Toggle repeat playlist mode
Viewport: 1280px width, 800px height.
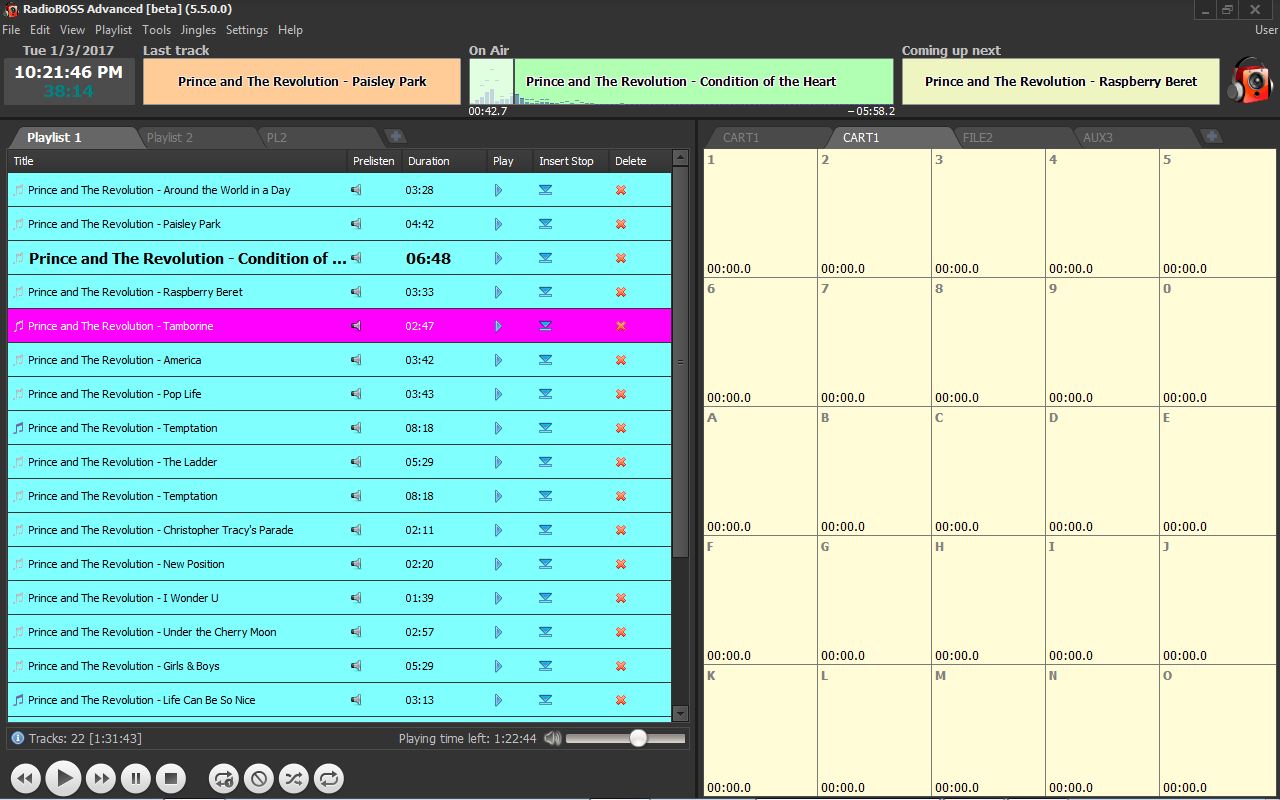(x=328, y=777)
